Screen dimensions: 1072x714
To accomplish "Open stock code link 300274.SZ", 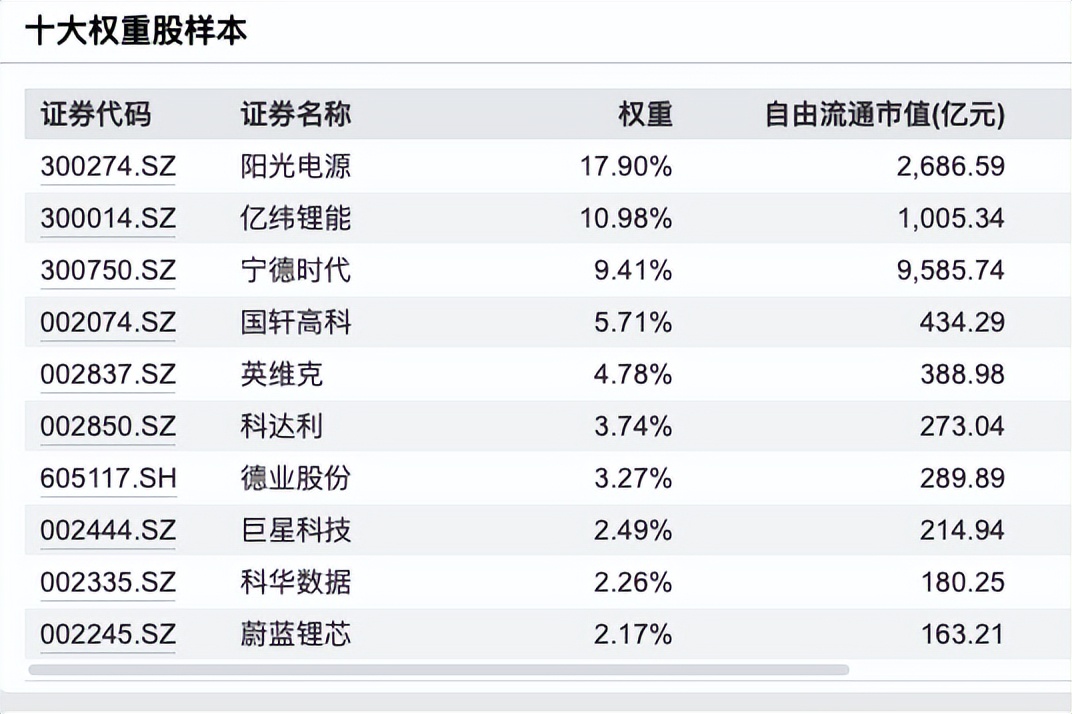I will click(x=108, y=166).
